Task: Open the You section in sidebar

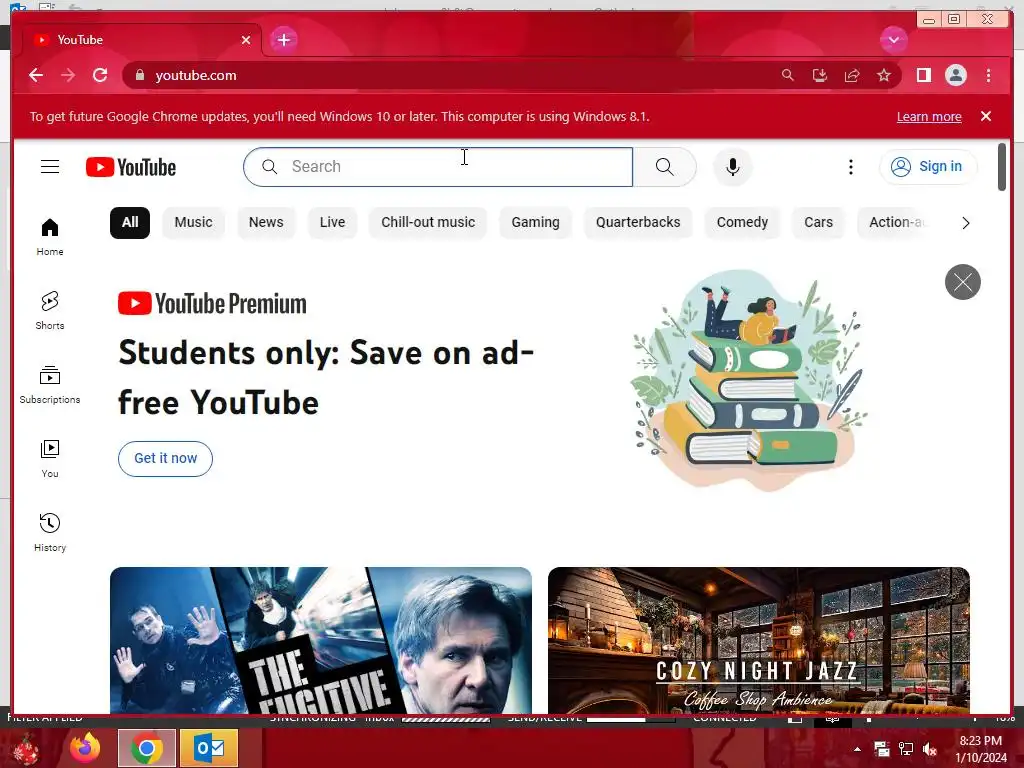Action: point(50,459)
